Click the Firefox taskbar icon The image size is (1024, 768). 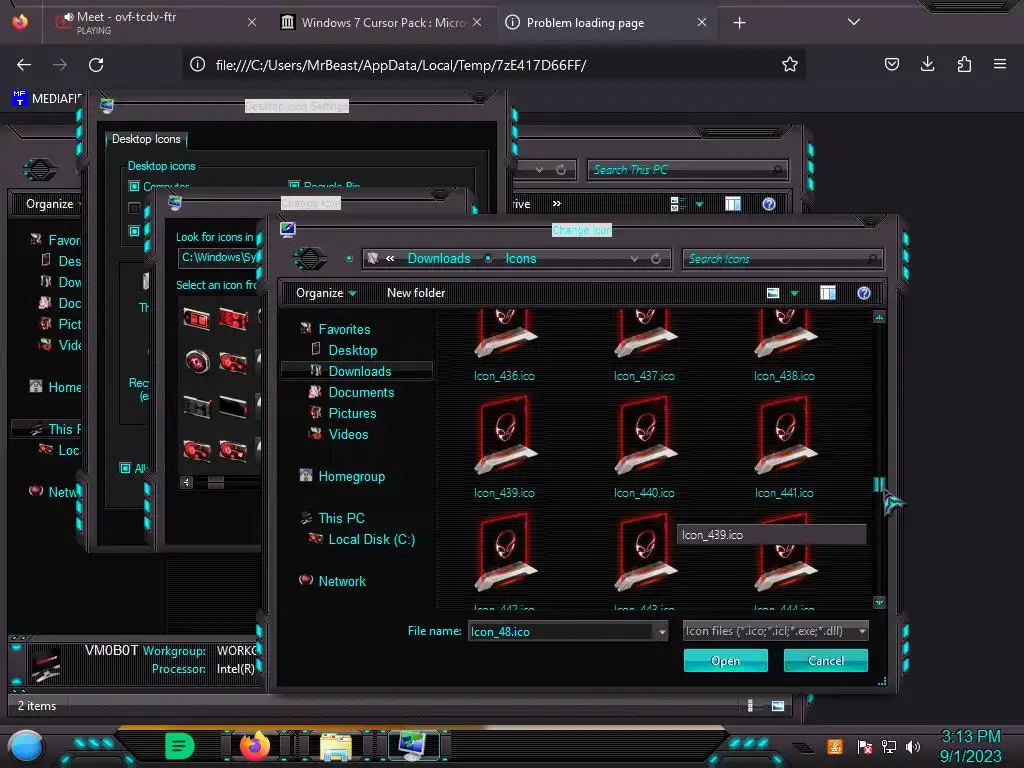click(255, 746)
